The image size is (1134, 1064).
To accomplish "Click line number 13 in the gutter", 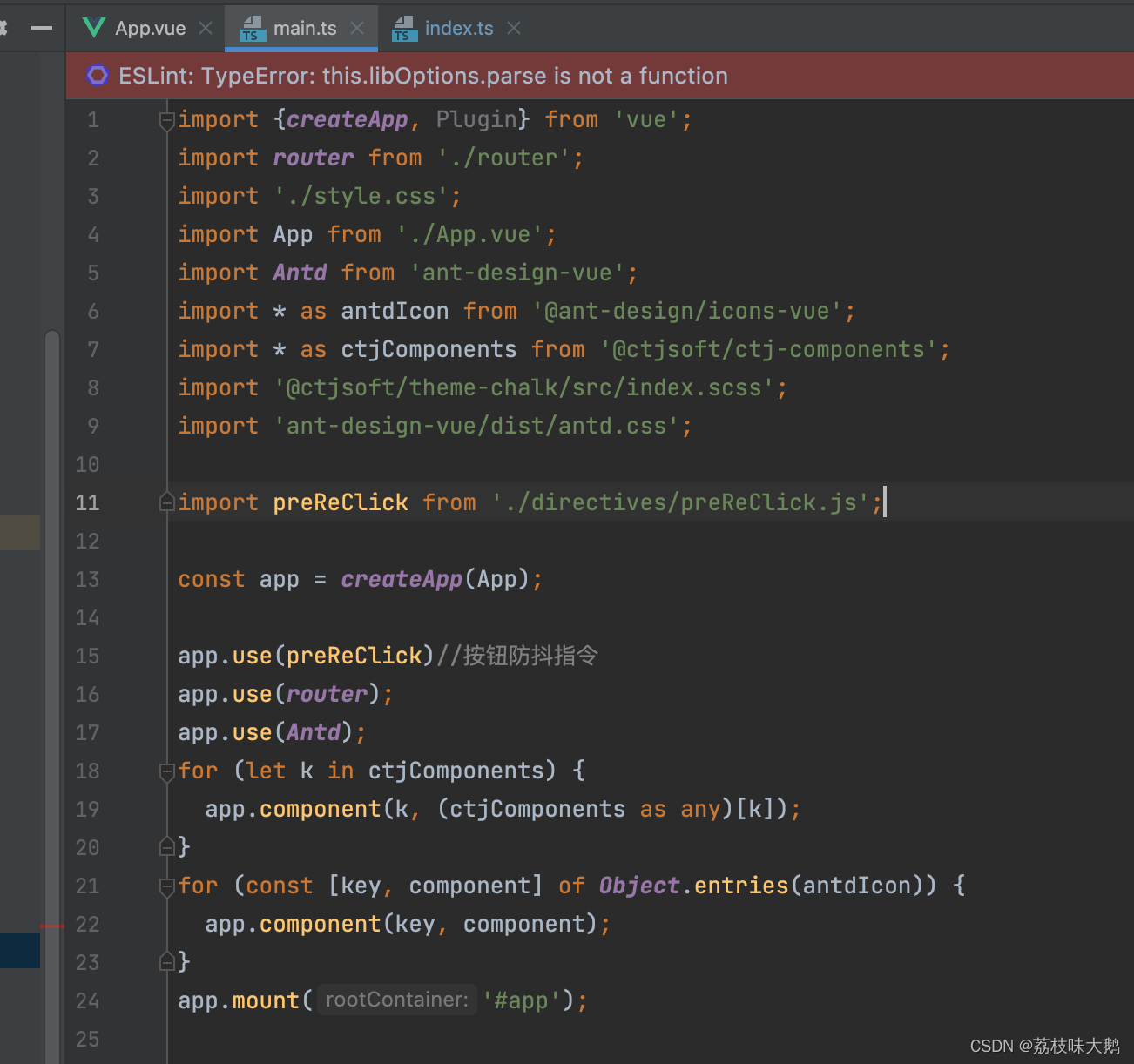I will pos(87,579).
